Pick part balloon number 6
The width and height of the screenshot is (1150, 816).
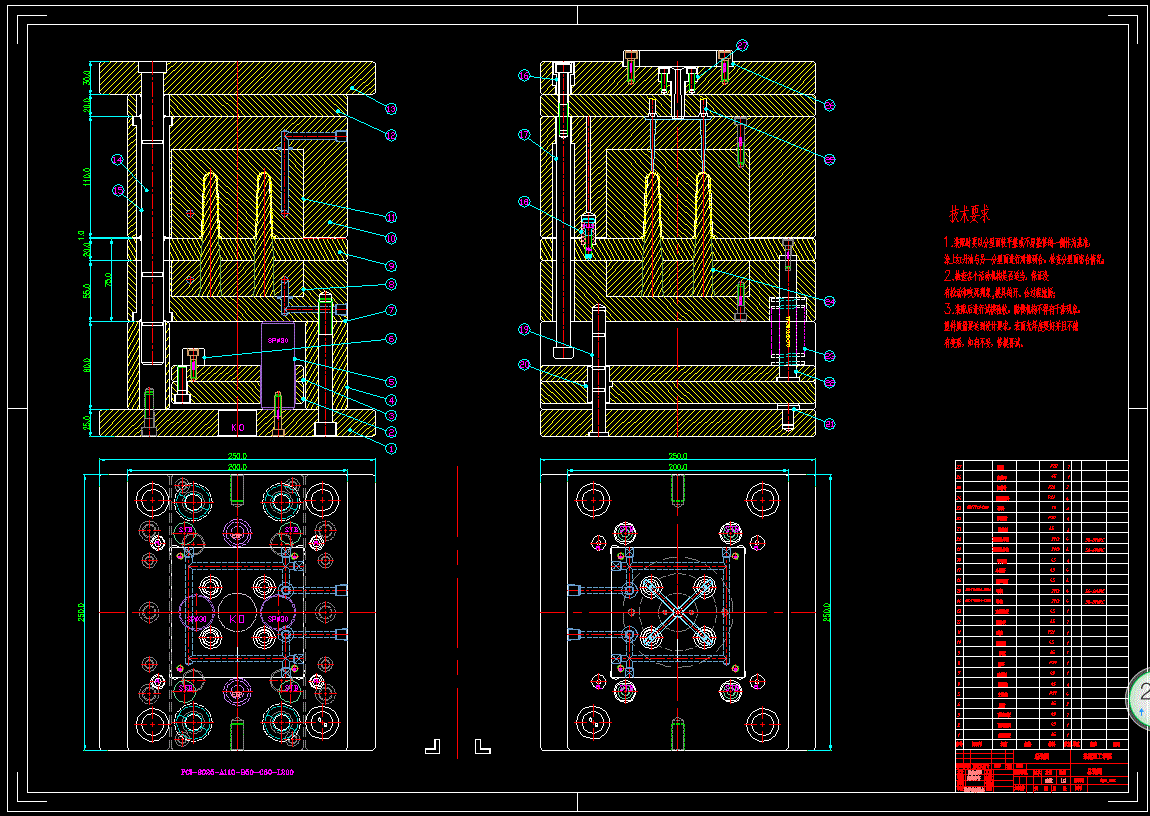(x=391, y=339)
